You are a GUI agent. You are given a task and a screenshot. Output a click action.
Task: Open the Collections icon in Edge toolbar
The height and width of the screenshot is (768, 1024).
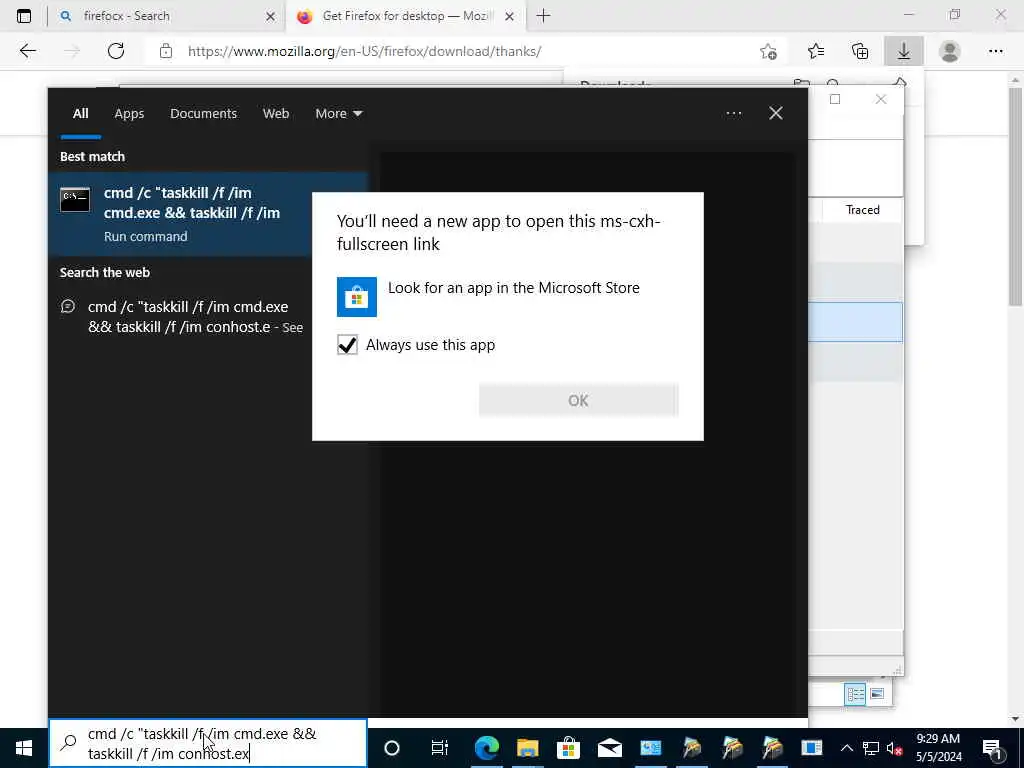point(860,51)
